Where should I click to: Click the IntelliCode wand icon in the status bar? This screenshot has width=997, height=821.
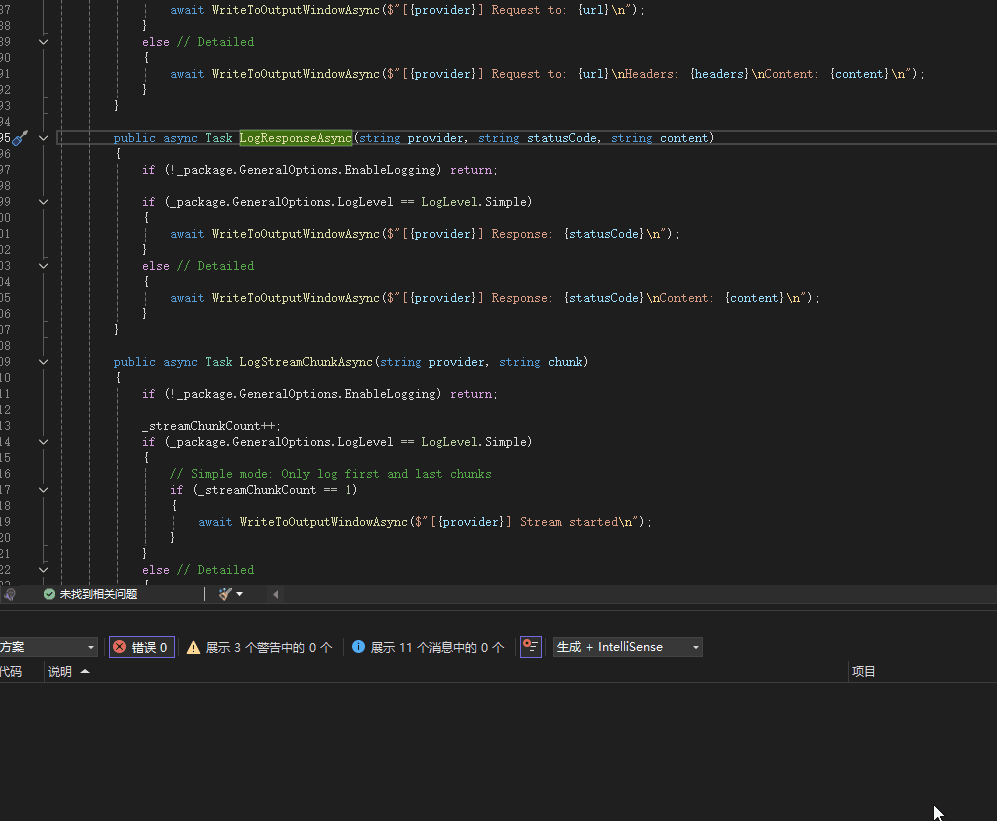pos(222,593)
